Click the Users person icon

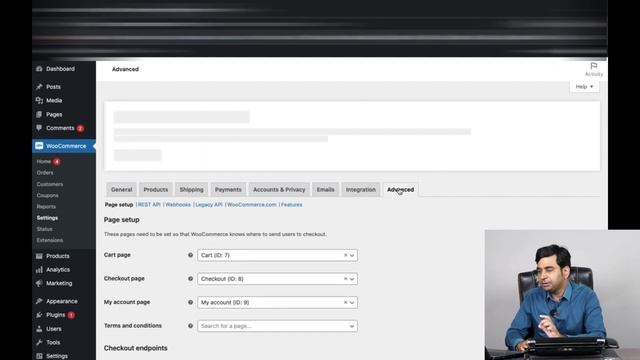pyautogui.click(x=39, y=329)
